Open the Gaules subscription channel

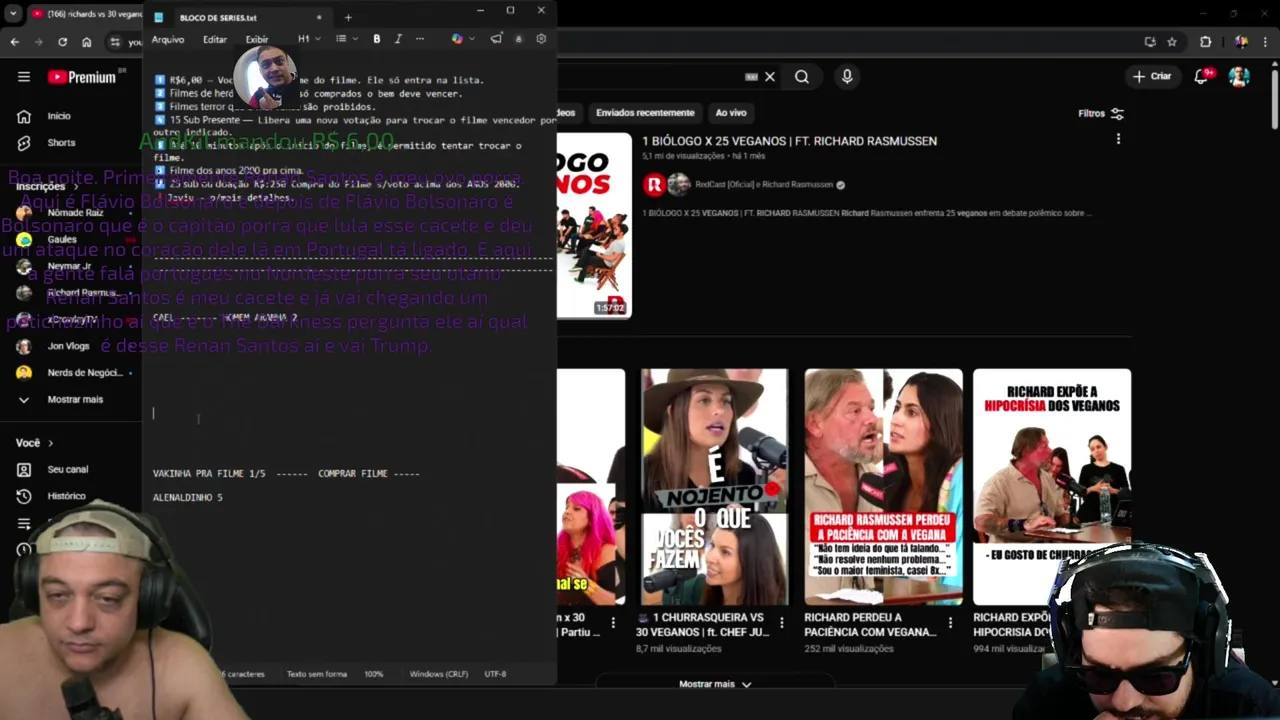tap(60, 239)
